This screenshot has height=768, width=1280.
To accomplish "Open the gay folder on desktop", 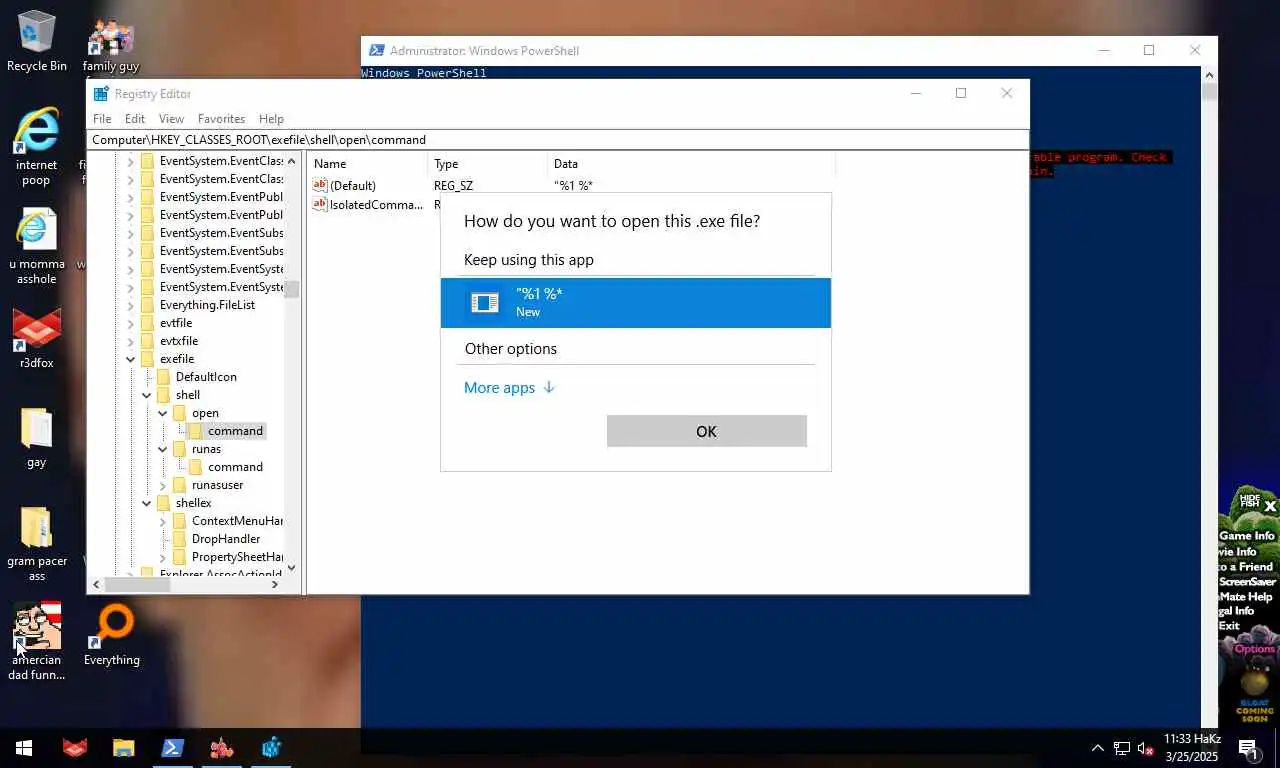I will 36,437.
